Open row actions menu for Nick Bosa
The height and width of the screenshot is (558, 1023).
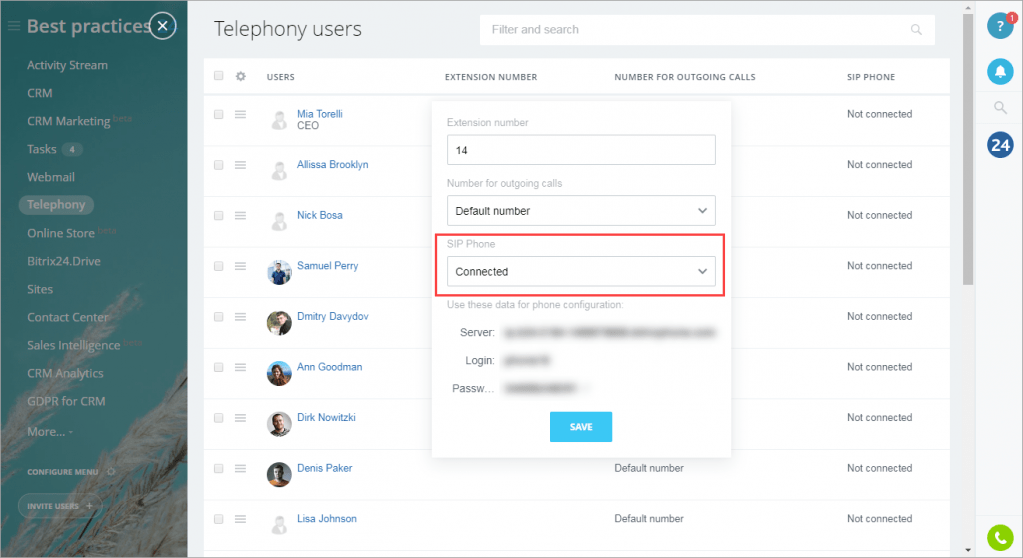coord(240,215)
